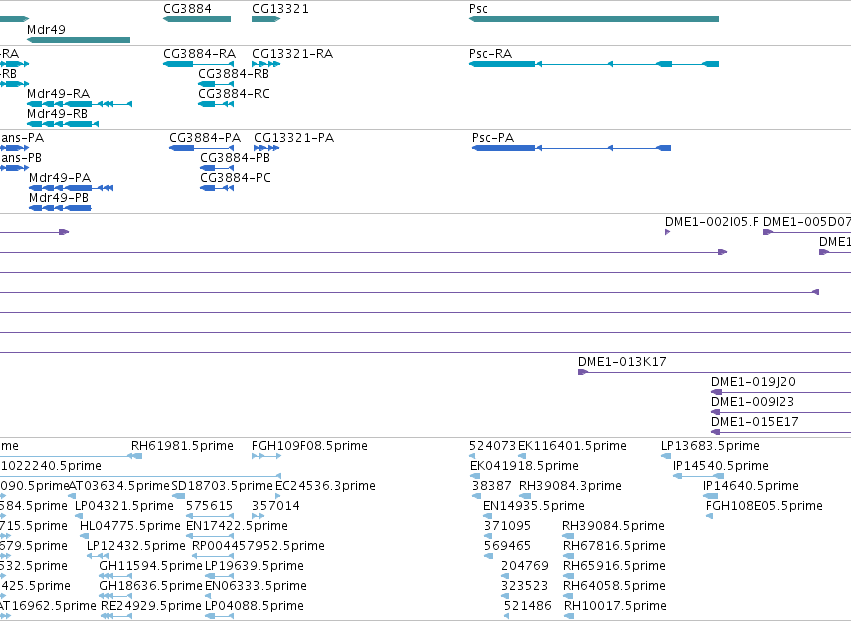Viewport: 851px width, 621px height.
Task: Select transcript CG3884-RB label
Action: pyautogui.click(x=233, y=74)
